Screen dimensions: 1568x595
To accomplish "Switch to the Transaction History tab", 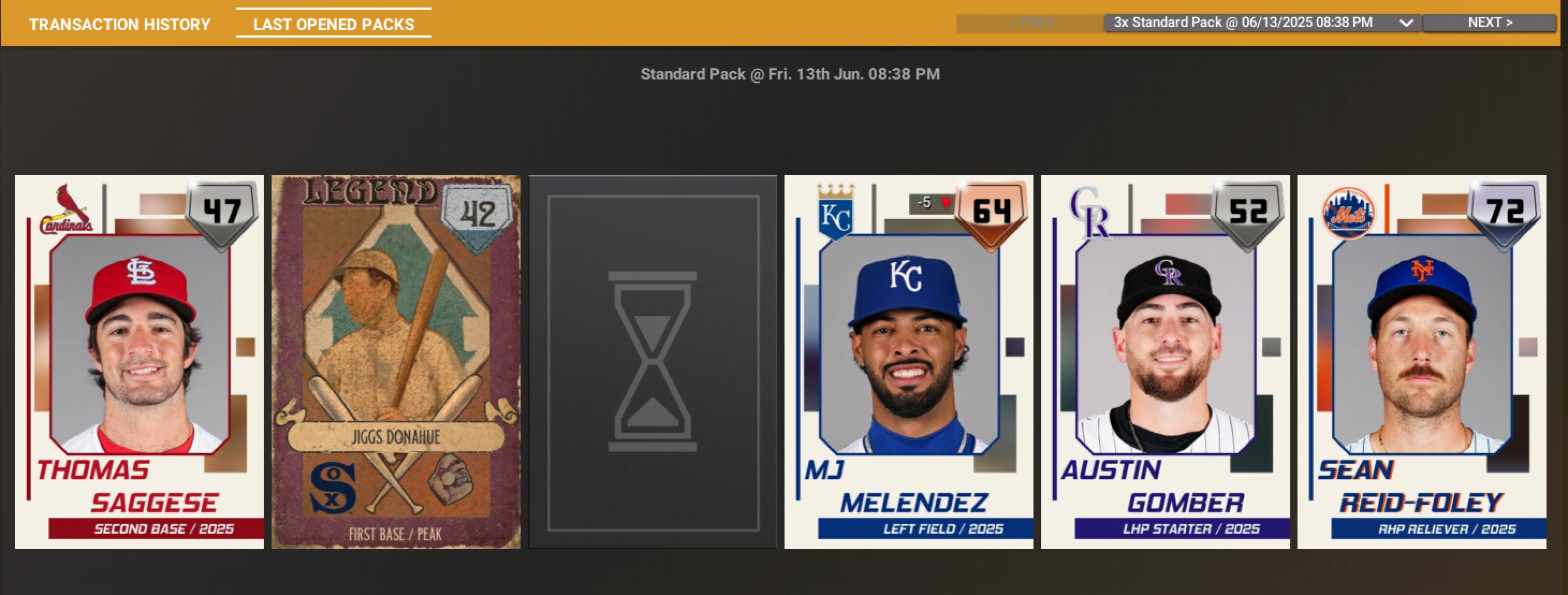I will (120, 24).
